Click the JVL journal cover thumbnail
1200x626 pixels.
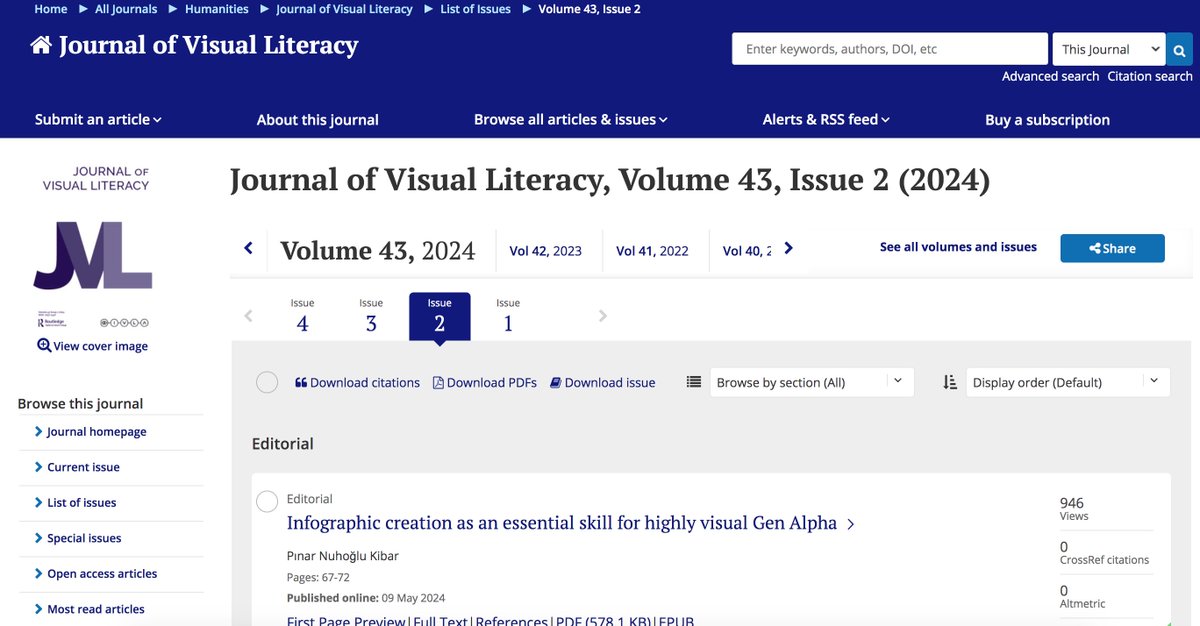93,246
